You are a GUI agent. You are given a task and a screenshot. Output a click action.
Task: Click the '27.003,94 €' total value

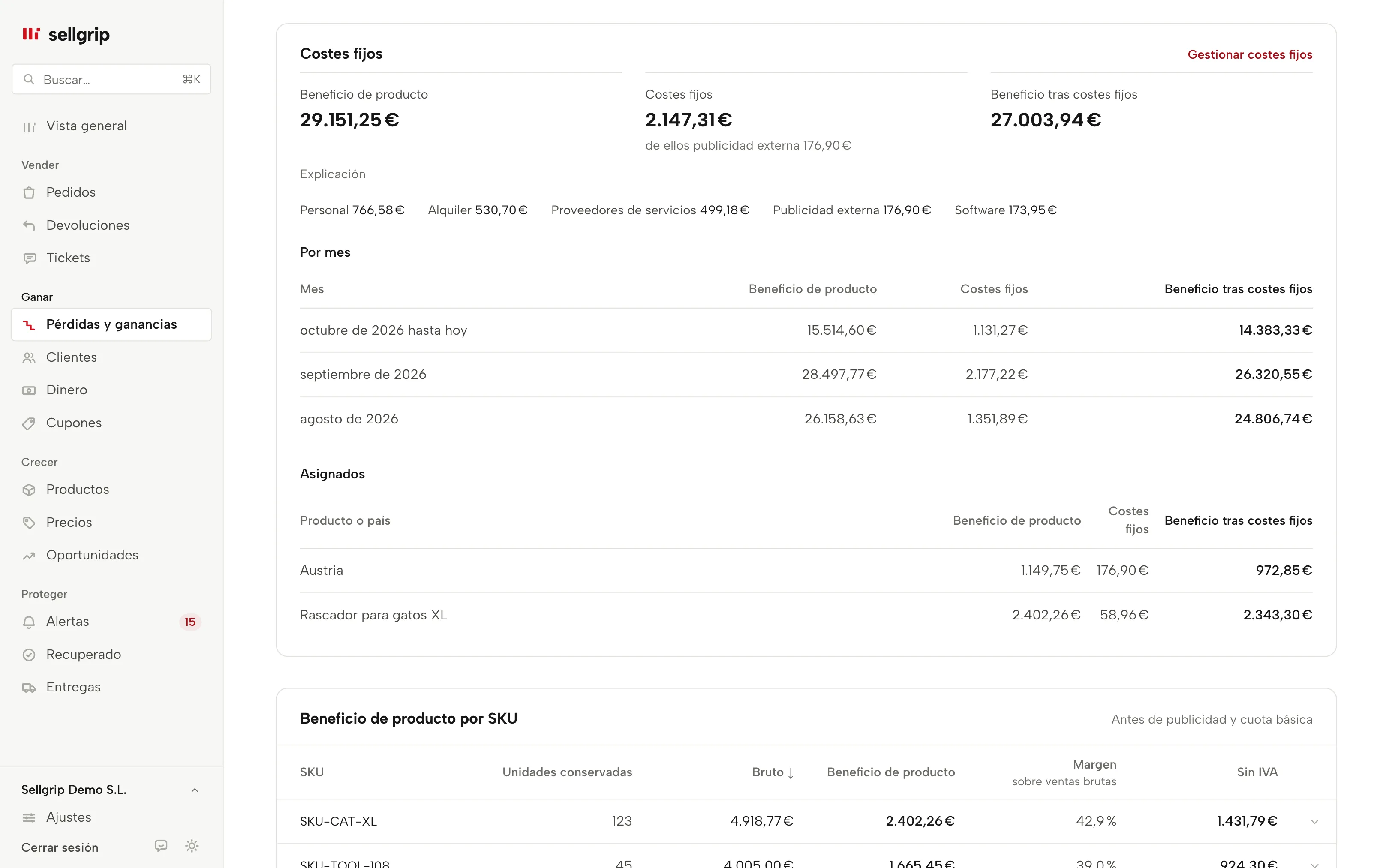click(x=1045, y=120)
